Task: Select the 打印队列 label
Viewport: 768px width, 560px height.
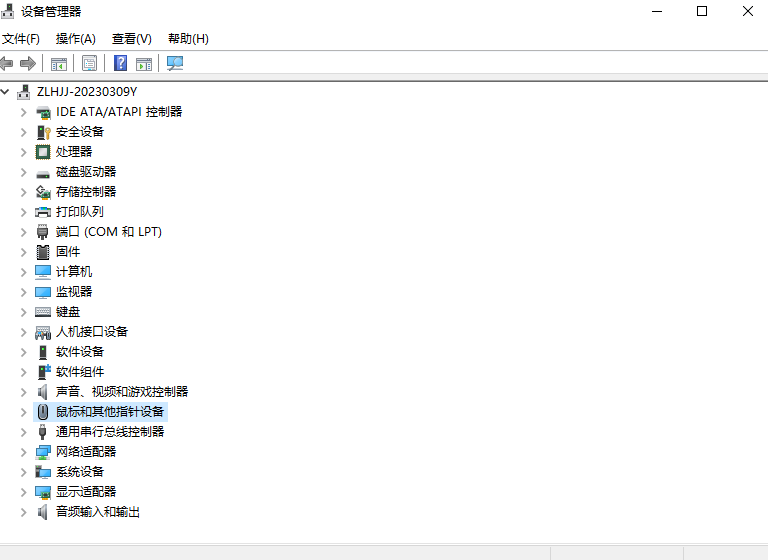Action: click(80, 212)
